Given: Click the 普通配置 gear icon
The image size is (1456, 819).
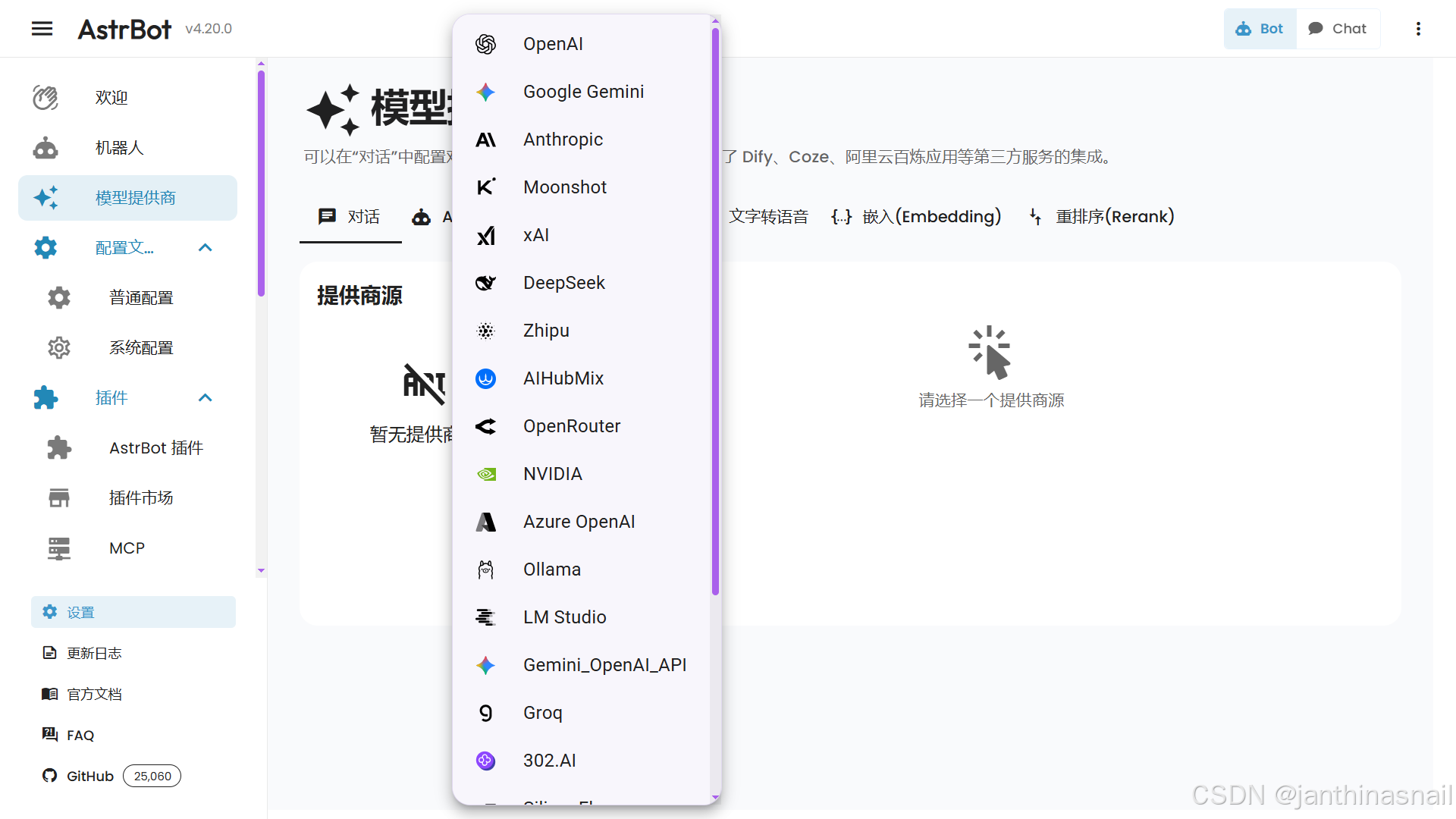Looking at the screenshot, I should pos(59,298).
